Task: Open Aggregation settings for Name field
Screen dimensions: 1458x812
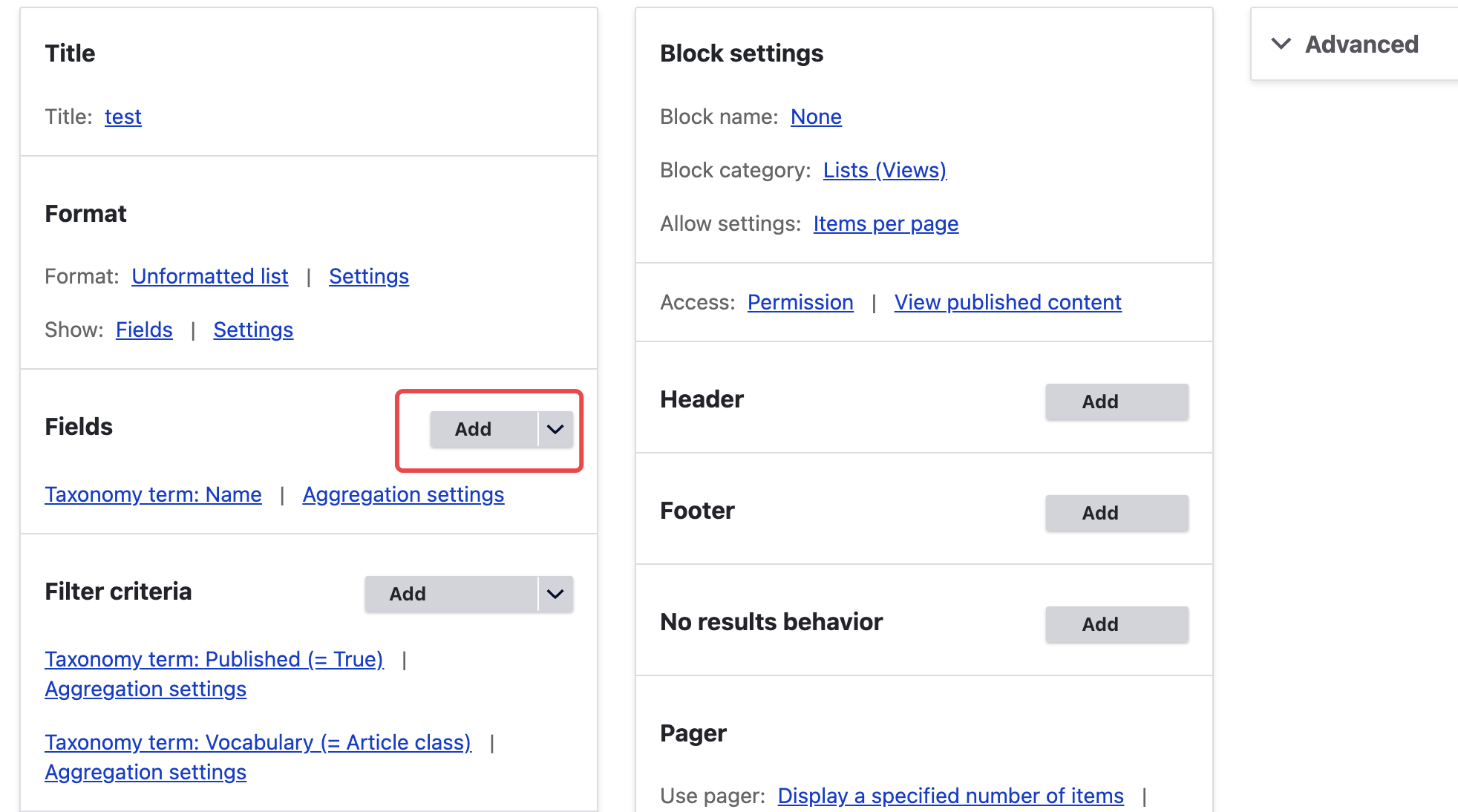Action: coord(403,494)
